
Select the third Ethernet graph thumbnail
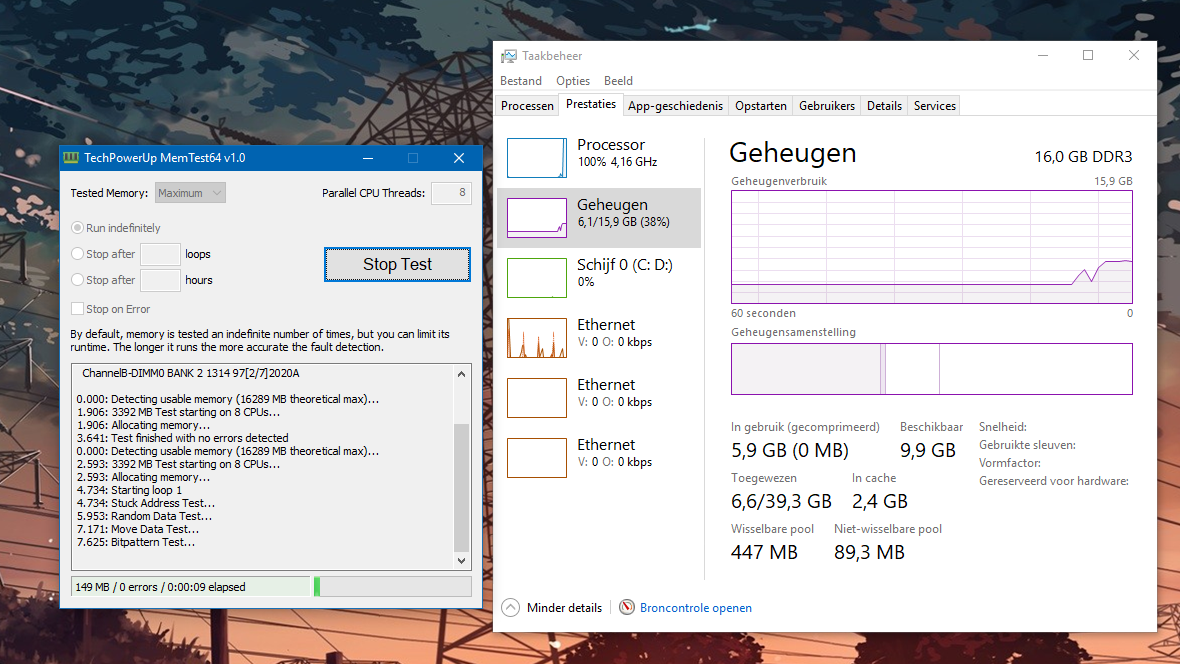pyautogui.click(x=537, y=458)
